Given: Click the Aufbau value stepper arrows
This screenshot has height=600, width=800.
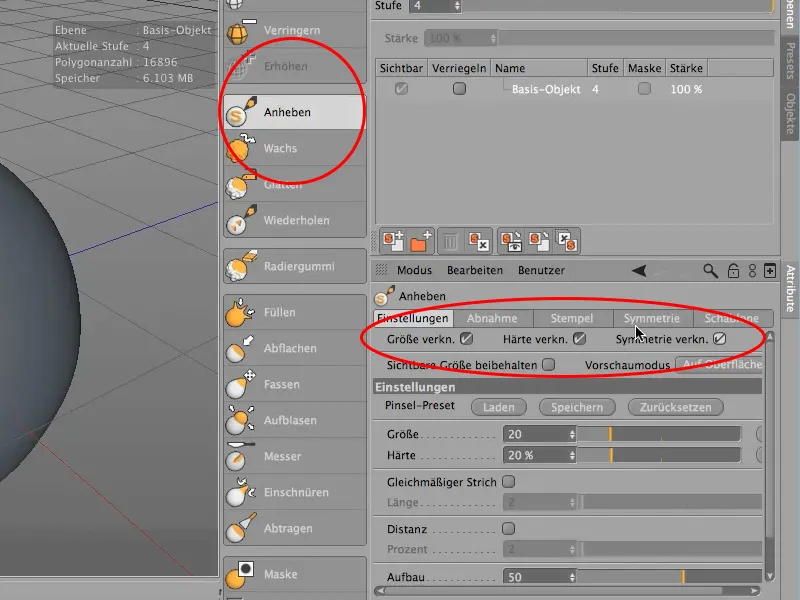Looking at the screenshot, I should [x=572, y=577].
